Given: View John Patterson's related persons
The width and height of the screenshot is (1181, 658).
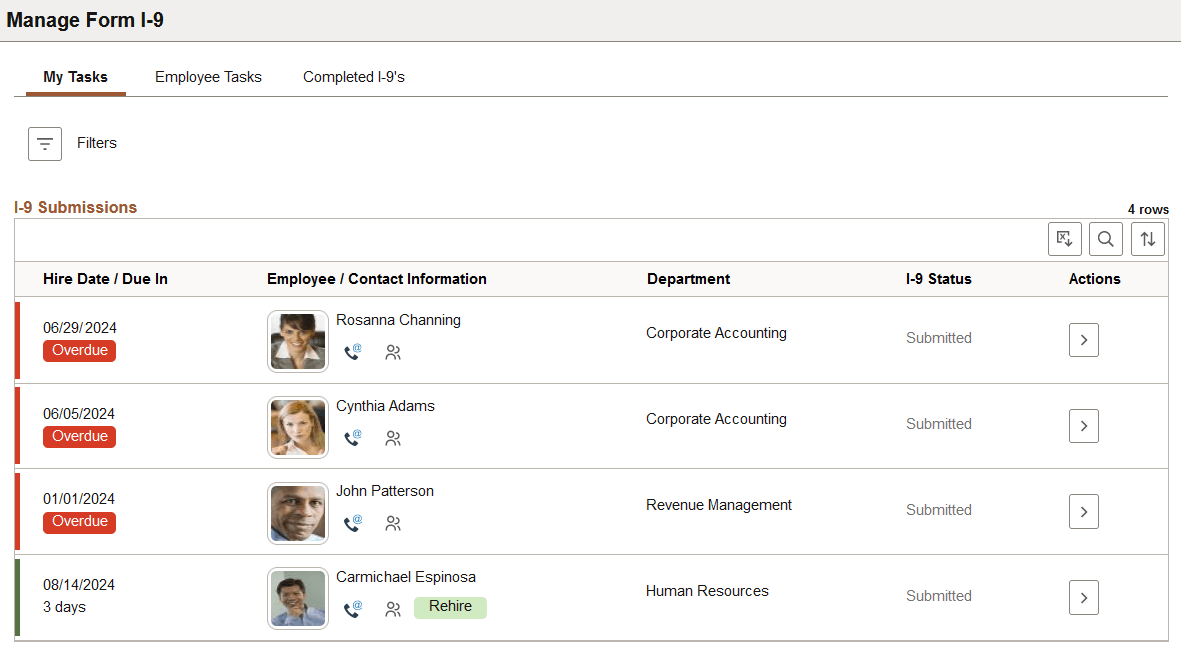Looking at the screenshot, I should point(393,523).
